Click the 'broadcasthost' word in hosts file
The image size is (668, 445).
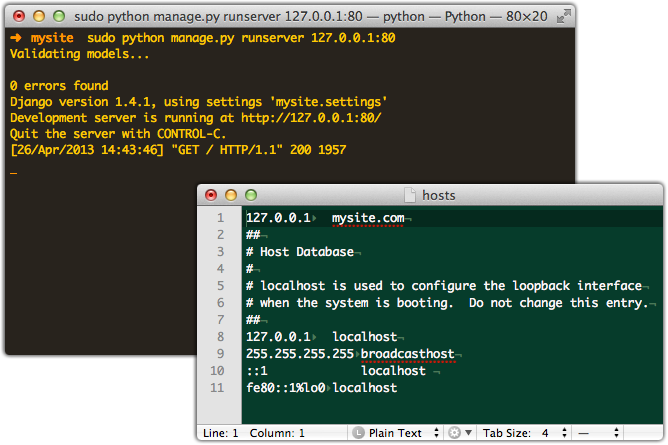tap(408, 354)
